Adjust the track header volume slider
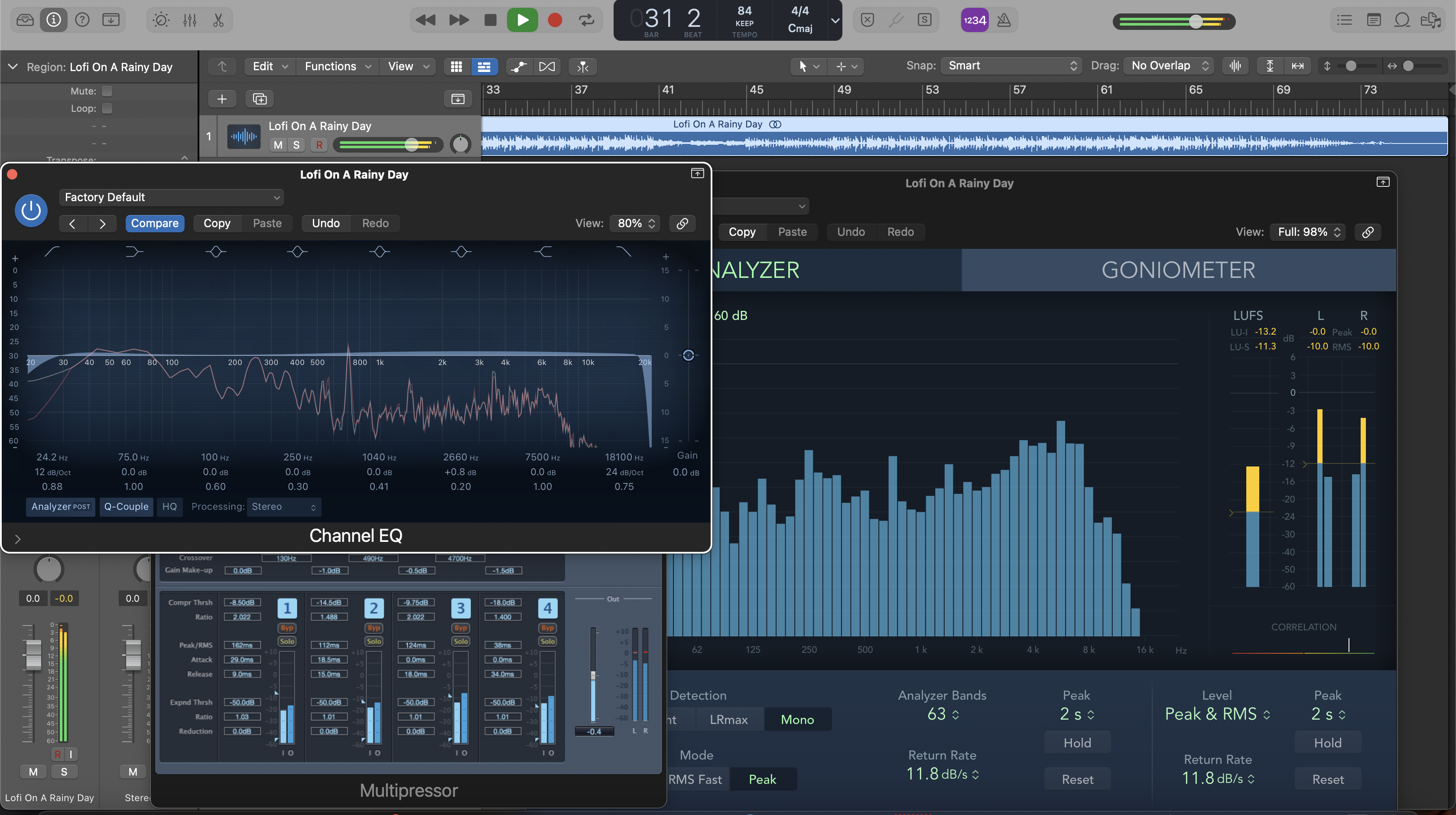The width and height of the screenshot is (1456, 815). point(412,145)
